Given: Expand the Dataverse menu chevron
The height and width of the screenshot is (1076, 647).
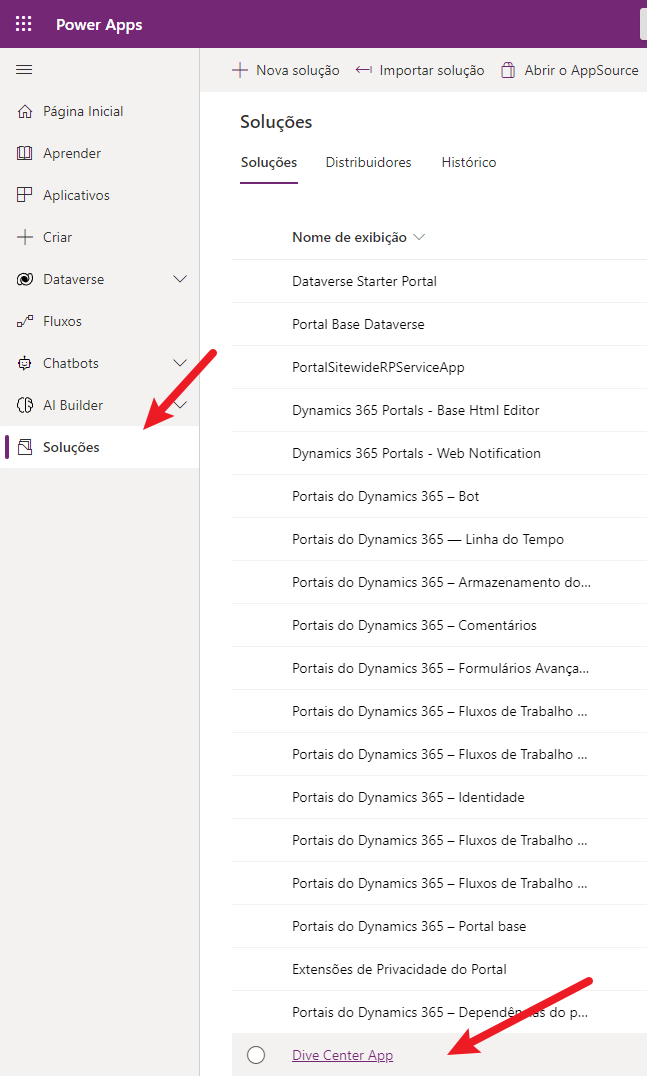Looking at the screenshot, I should pyautogui.click(x=180, y=279).
